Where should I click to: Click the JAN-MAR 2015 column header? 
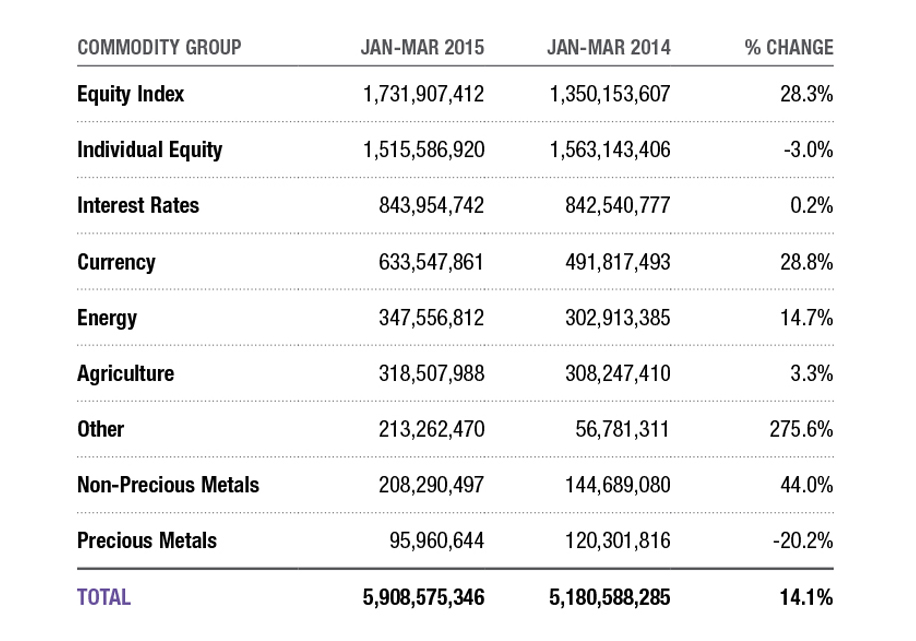click(x=422, y=48)
